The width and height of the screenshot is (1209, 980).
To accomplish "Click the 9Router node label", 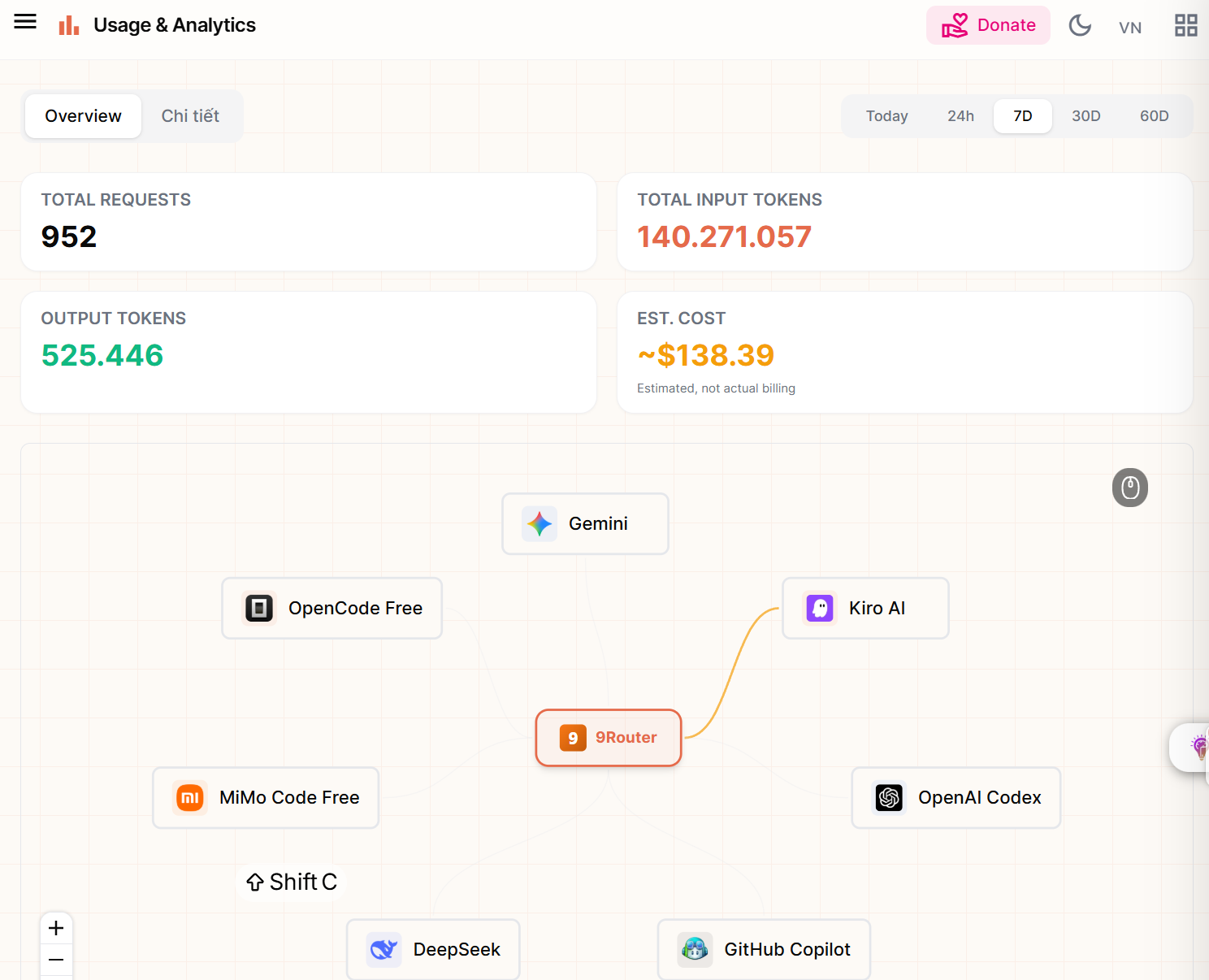I will tap(626, 738).
